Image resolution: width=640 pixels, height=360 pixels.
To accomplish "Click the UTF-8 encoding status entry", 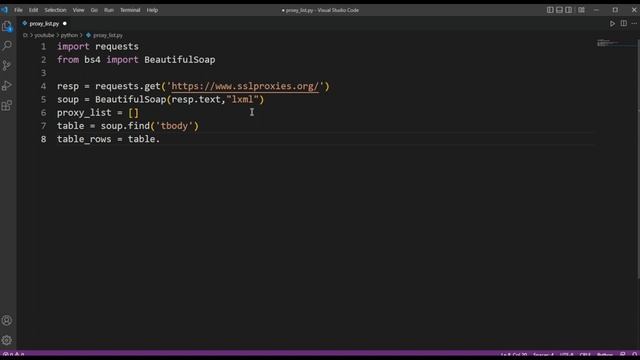I will tap(567, 355).
